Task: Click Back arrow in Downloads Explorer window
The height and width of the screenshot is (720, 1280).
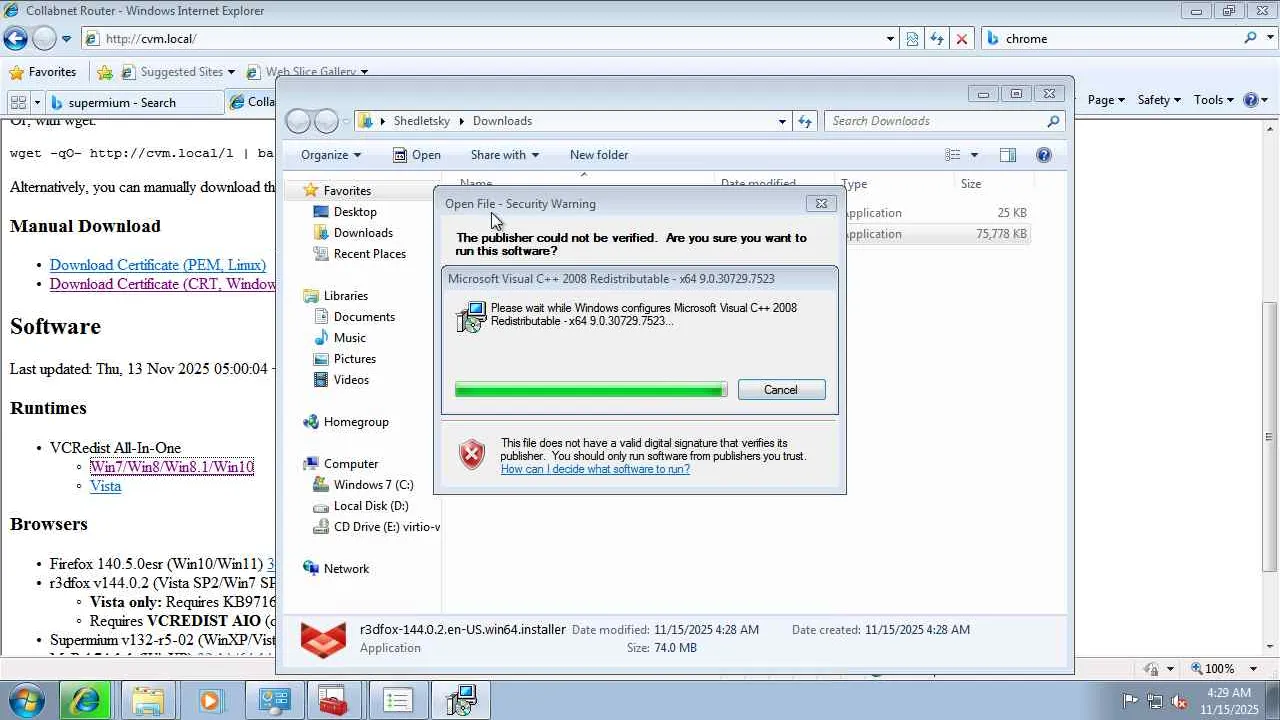Action: [x=298, y=121]
